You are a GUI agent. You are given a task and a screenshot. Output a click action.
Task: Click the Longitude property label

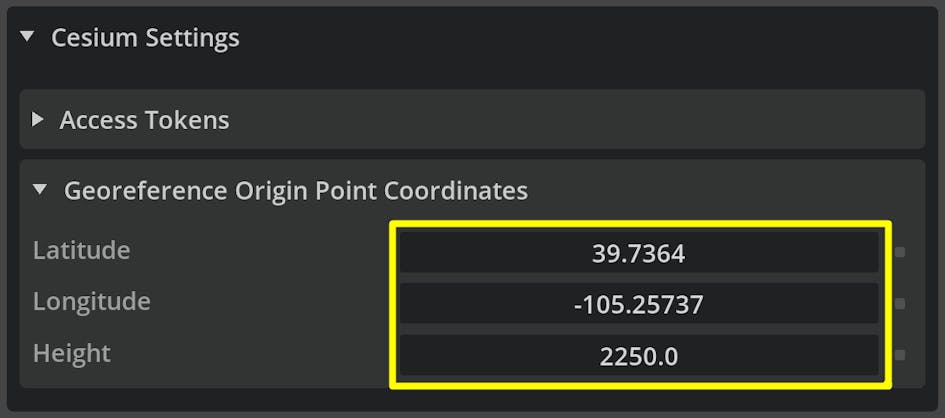[x=91, y=301]
